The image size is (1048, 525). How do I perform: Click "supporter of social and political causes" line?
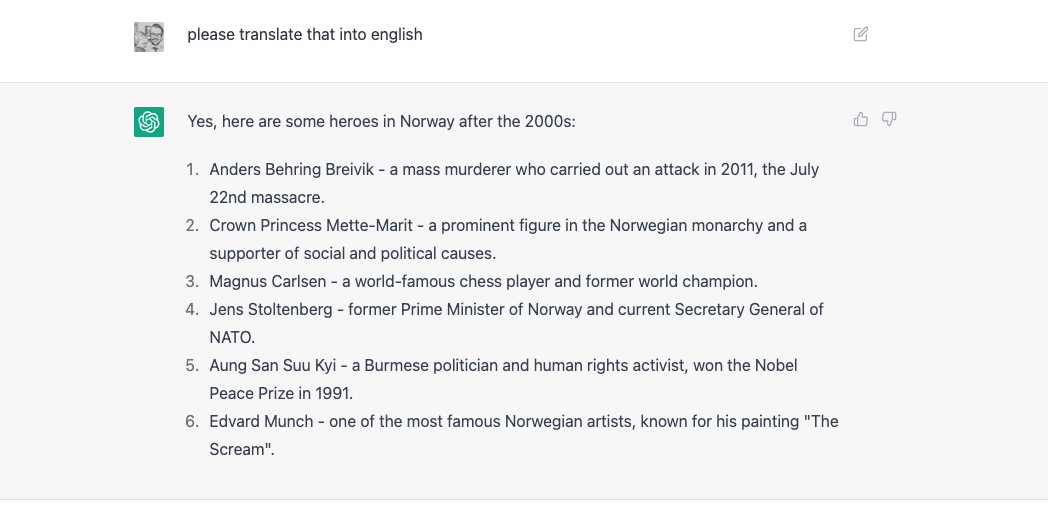352,253
